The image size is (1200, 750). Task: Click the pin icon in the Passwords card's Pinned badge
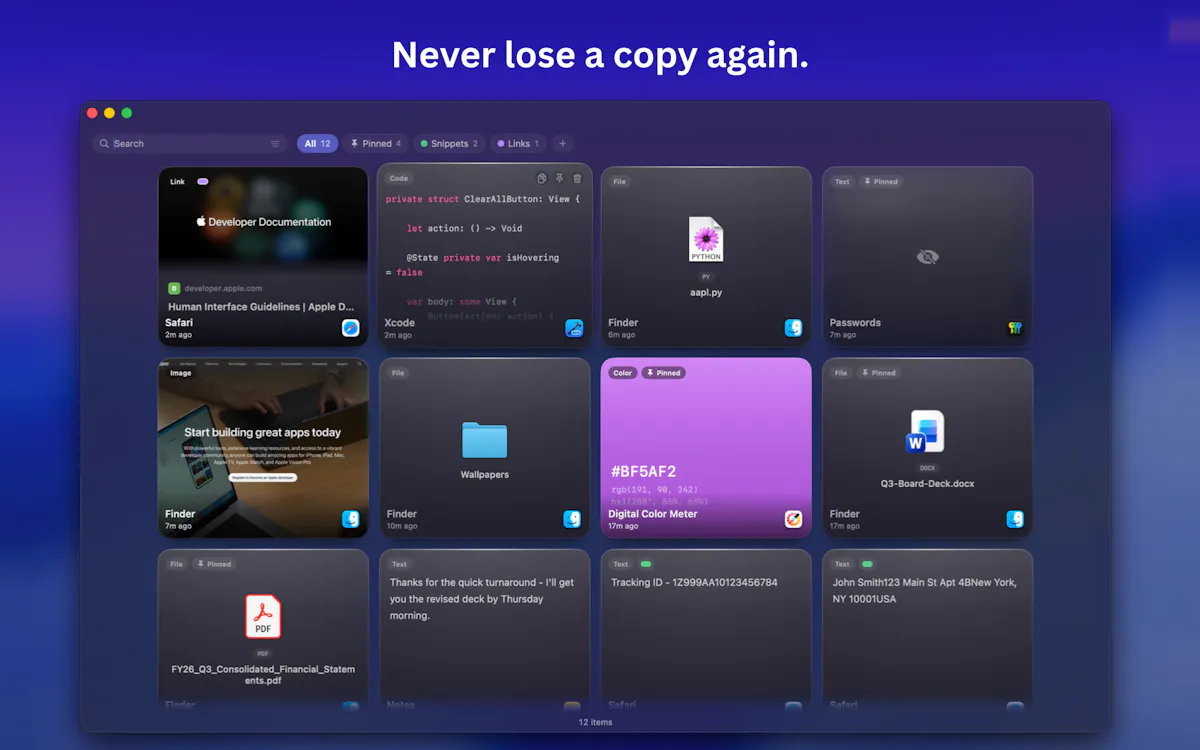[867, 182]
